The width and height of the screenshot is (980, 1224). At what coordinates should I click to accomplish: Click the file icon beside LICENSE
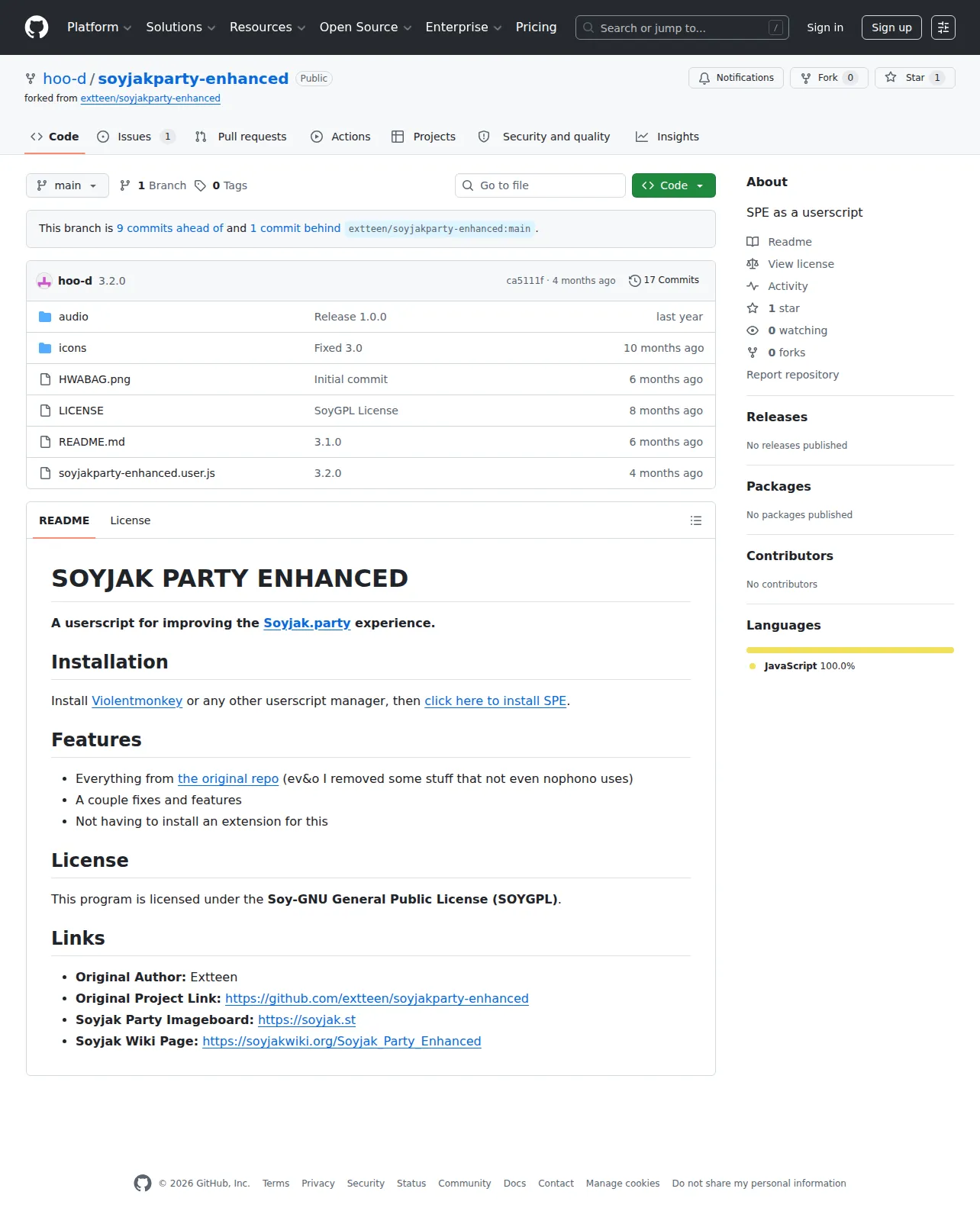[45, 411]
